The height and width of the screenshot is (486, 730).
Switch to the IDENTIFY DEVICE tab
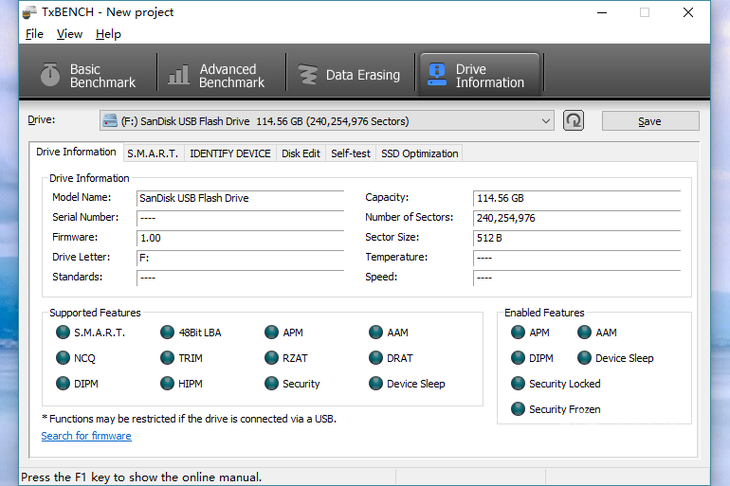coord(230,154)
